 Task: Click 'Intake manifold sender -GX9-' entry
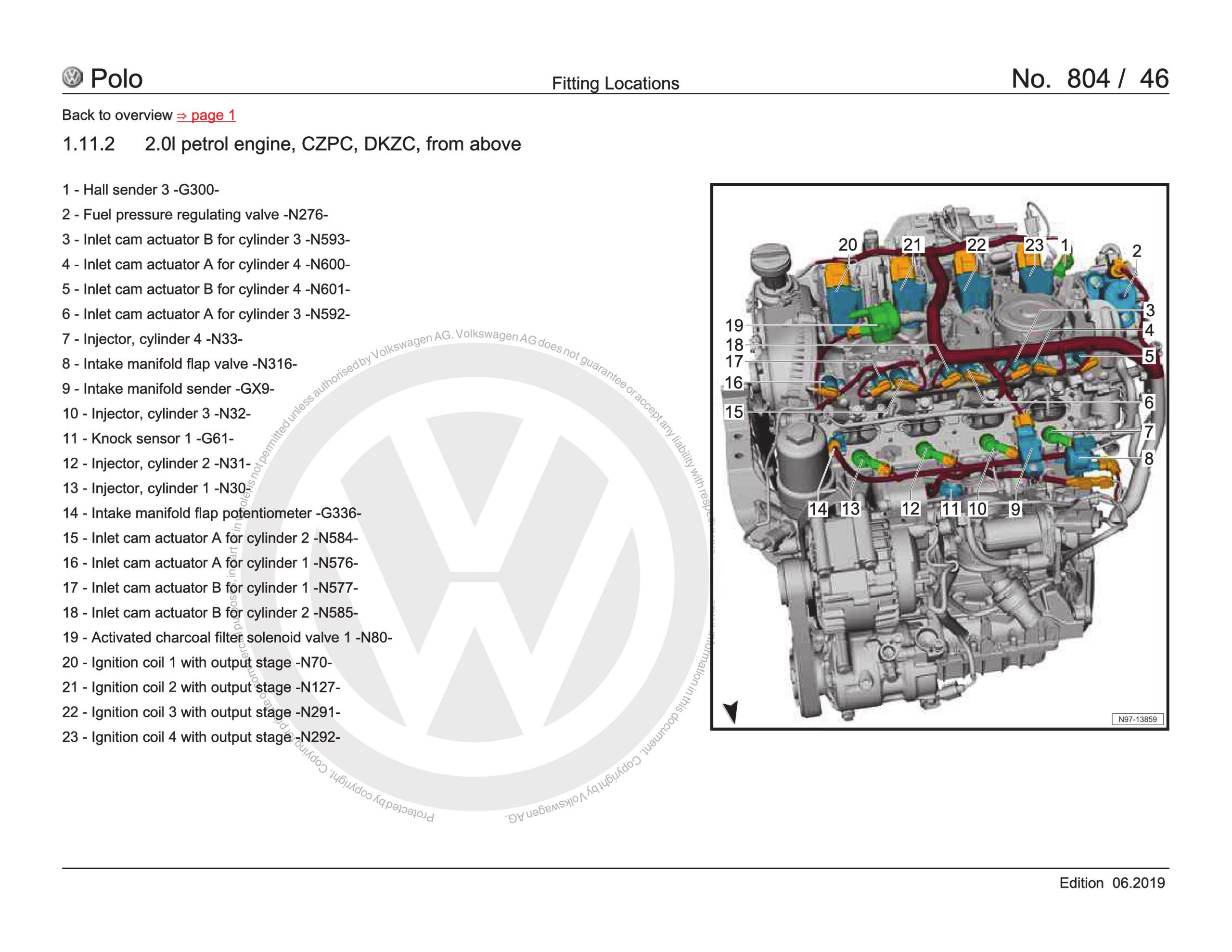click(x=168, y=389)
